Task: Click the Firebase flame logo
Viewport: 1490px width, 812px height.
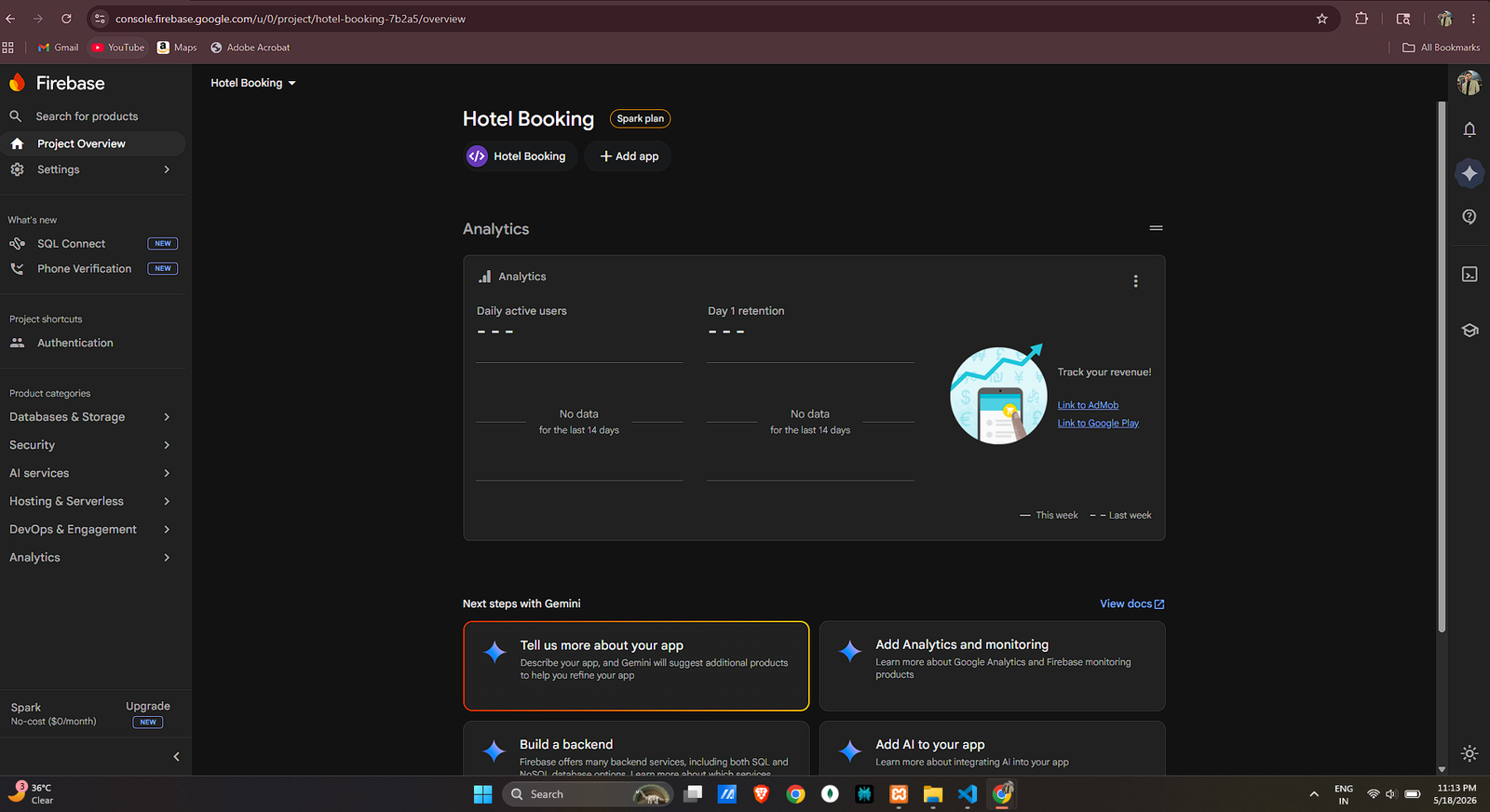Action: pos(17,83)
